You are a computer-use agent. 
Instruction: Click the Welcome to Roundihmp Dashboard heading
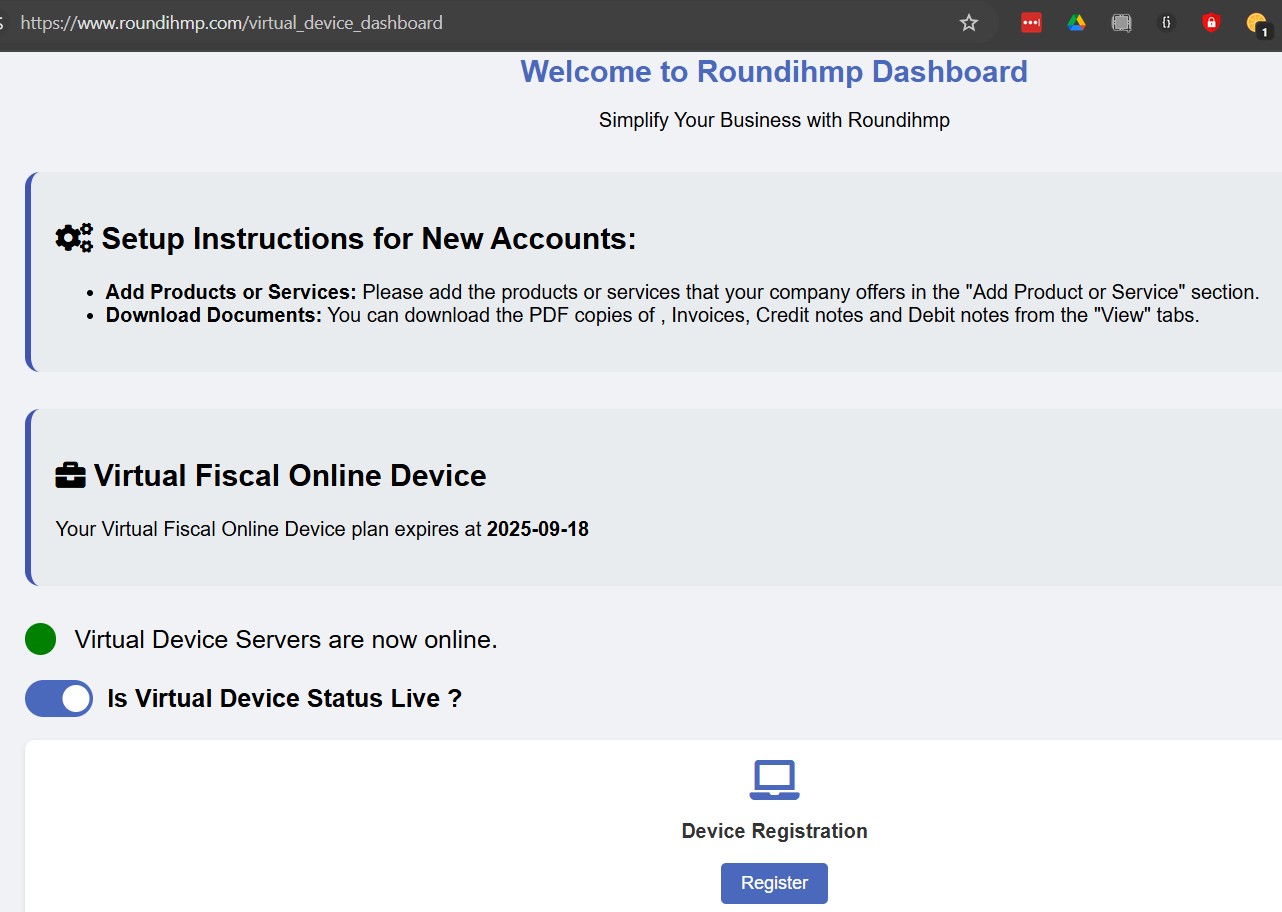[x=773, y=71]
